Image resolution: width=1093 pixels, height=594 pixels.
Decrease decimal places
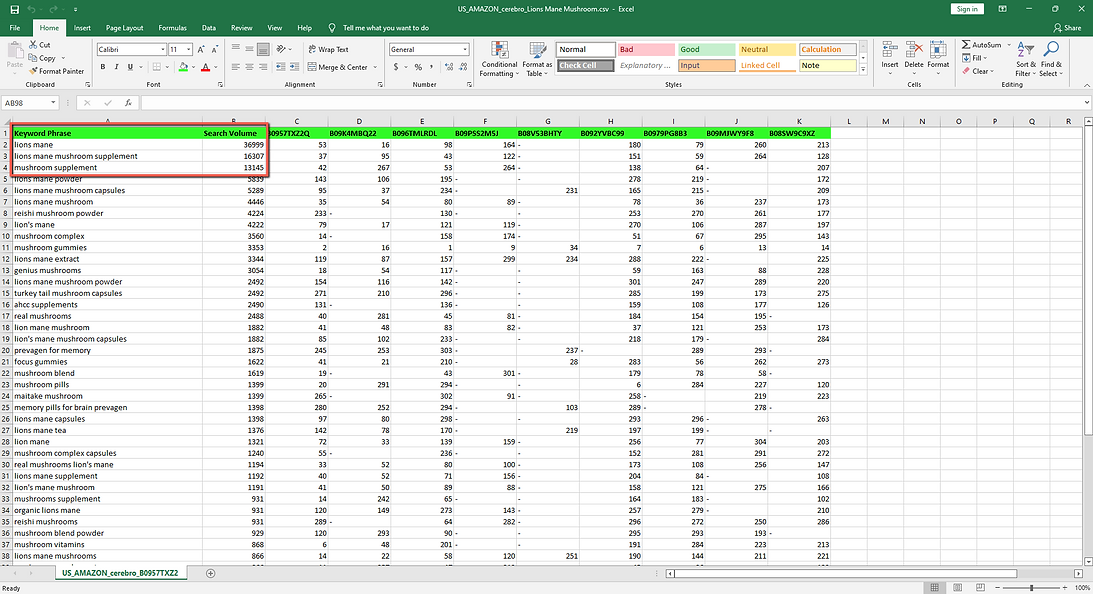click(x=463, y=67)
